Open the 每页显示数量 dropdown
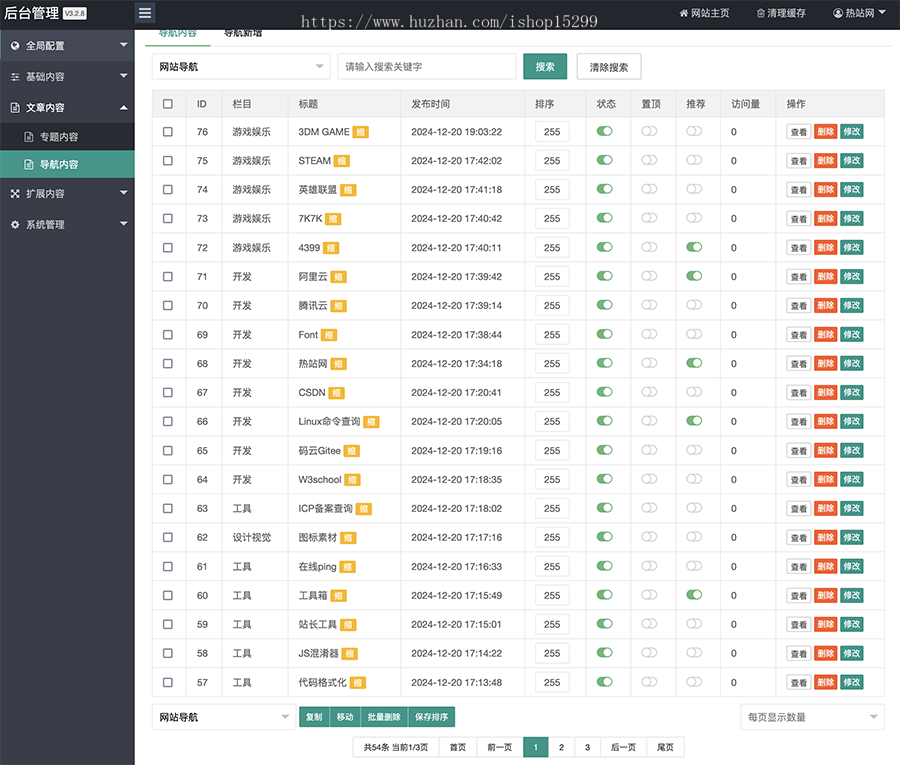Viewport: 900px width, 765px height. [812, 717]
